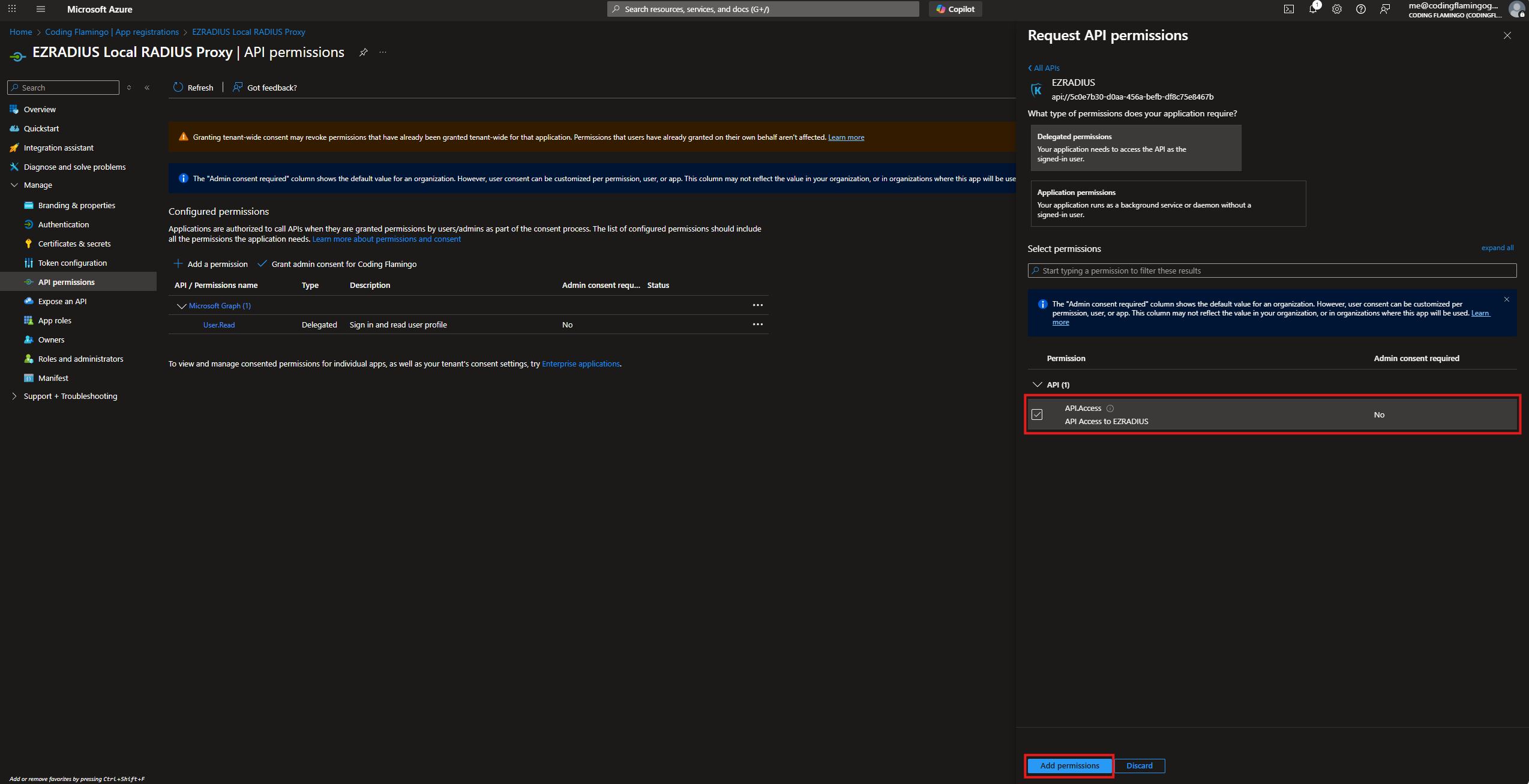The height and width of the screenshot is (784, 1529).
Task: Open Coding Flamingo | App registrations breadcrumb
Action: (112, 32)
